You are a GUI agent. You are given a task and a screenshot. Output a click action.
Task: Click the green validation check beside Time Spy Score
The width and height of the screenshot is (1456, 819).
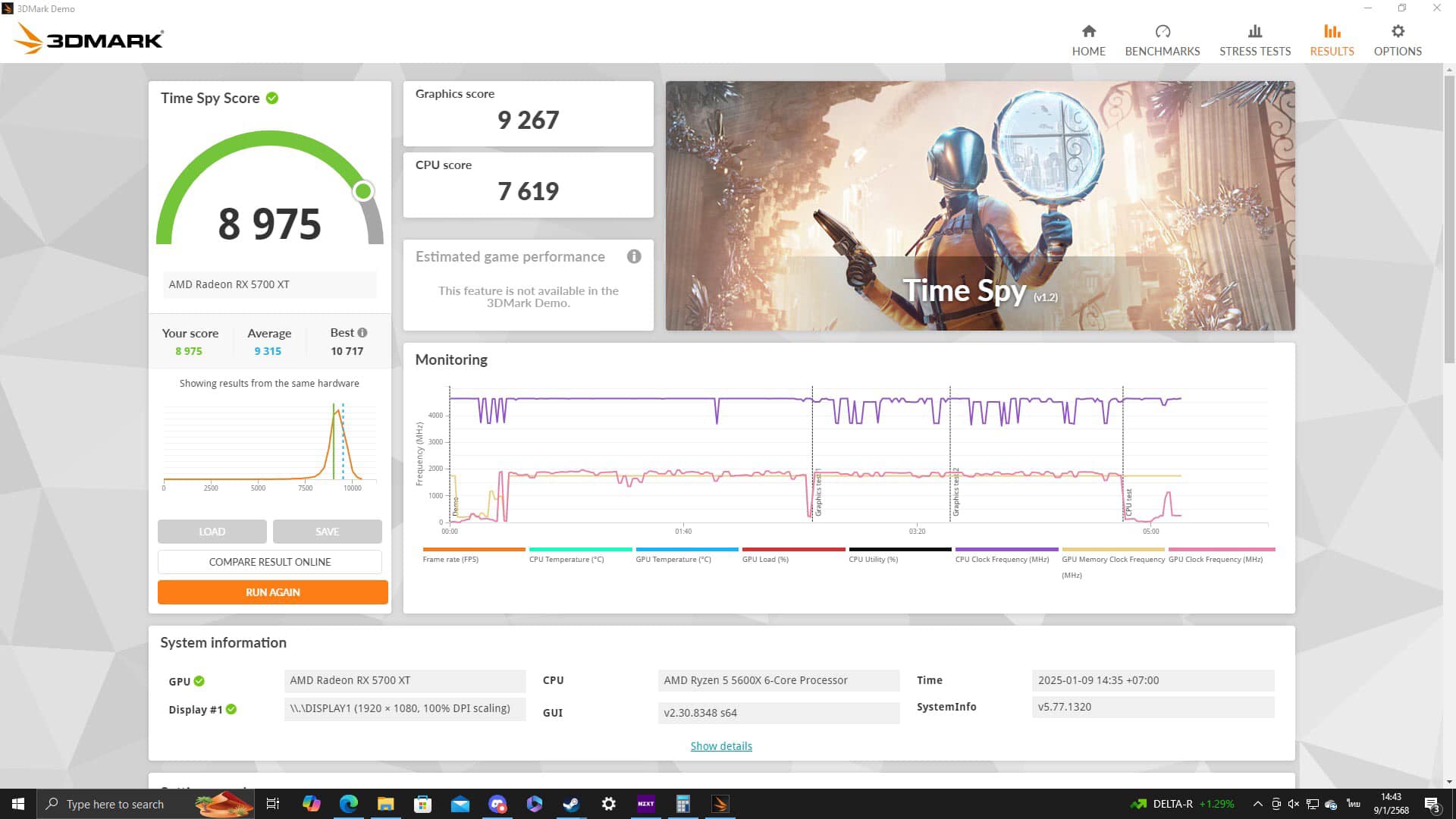[x=272, y=98]
